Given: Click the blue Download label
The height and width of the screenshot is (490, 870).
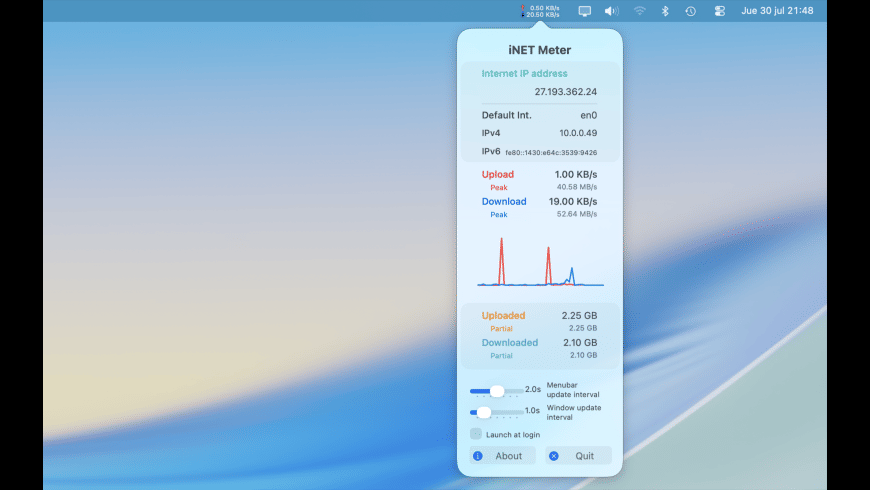Looking at the screenshot, I should coord(504,201).
